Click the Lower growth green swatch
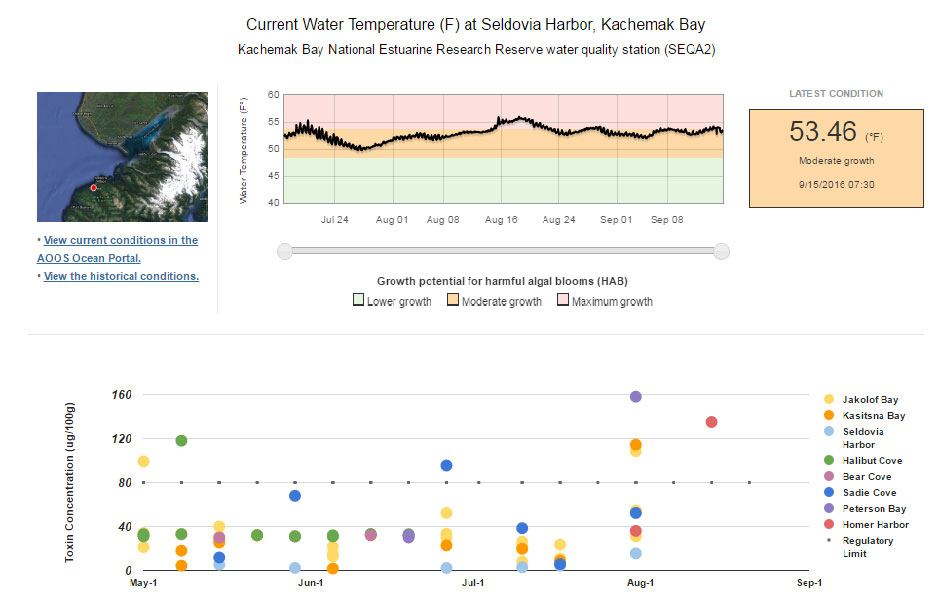938x610 pixels. 359,301
